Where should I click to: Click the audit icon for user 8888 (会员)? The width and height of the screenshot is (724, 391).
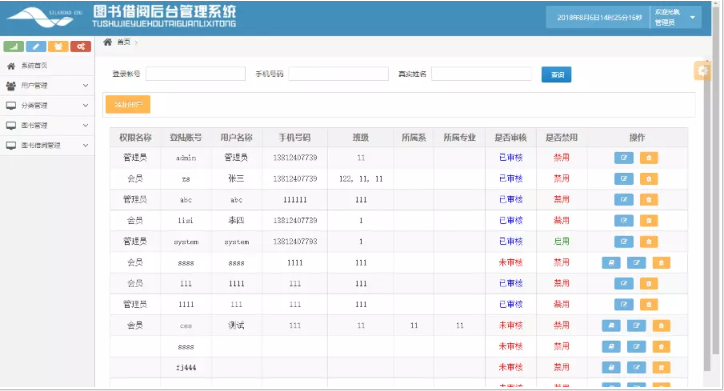(x=611, y=263)
